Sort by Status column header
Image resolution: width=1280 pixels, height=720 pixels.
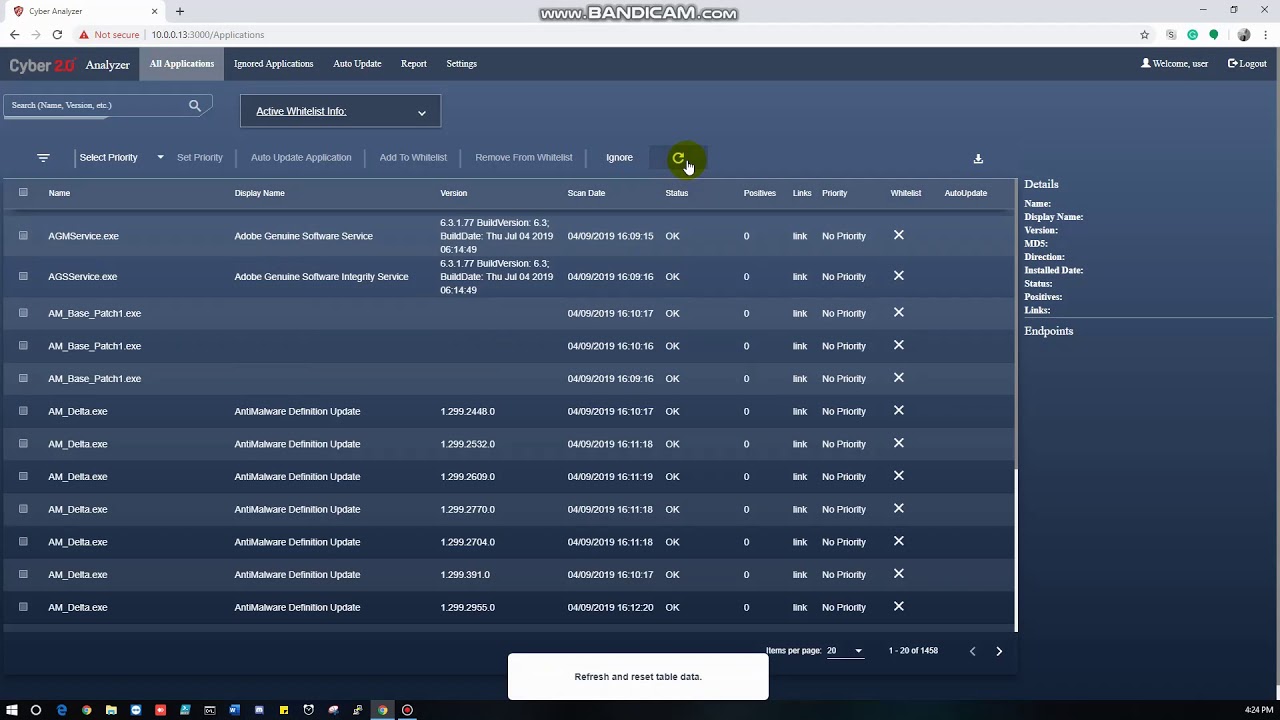[x=677, y=193]
